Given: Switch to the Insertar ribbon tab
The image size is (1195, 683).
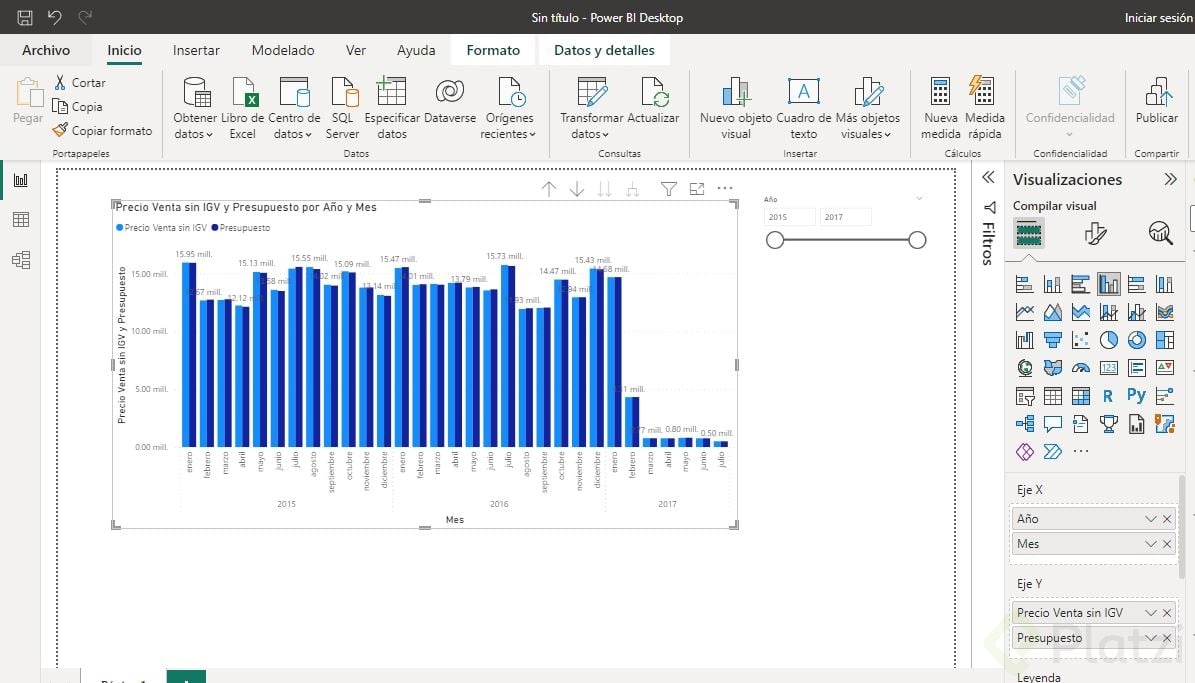Looking at the screenshot, I should point(196,50).
